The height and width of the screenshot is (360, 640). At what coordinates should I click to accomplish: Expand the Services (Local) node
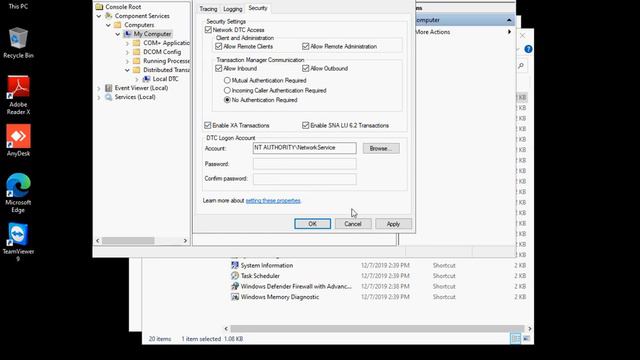[x=99, y=97]
